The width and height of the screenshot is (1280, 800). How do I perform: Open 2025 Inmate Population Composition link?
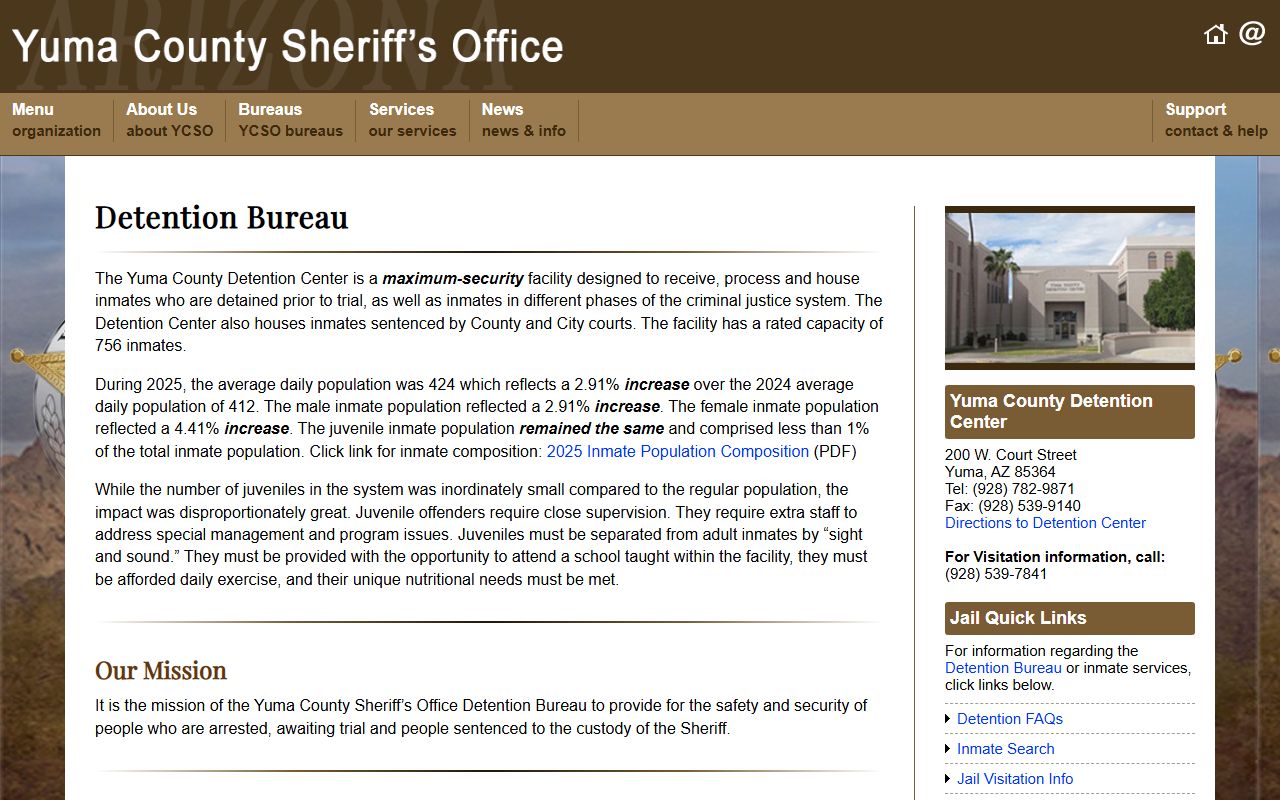click(677, 451)
